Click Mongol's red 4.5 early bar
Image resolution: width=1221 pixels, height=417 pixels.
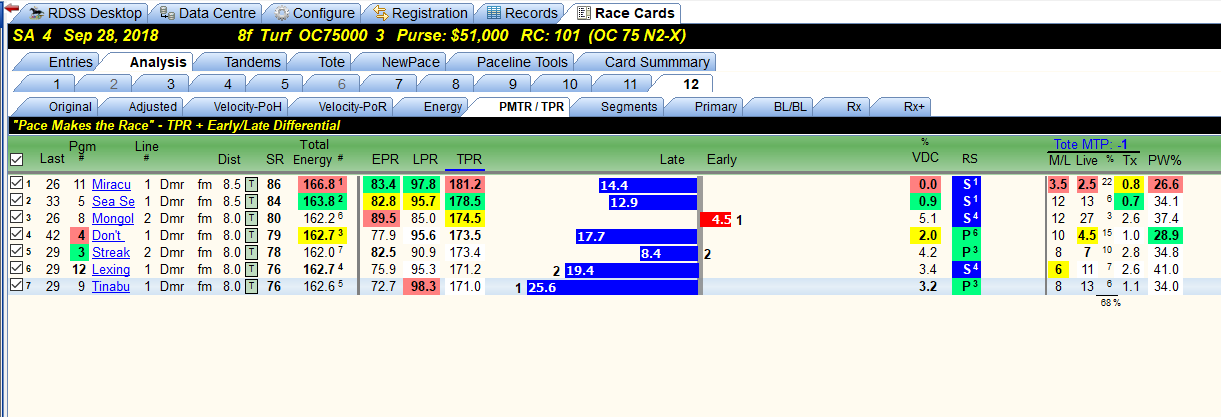pos(716,219)
